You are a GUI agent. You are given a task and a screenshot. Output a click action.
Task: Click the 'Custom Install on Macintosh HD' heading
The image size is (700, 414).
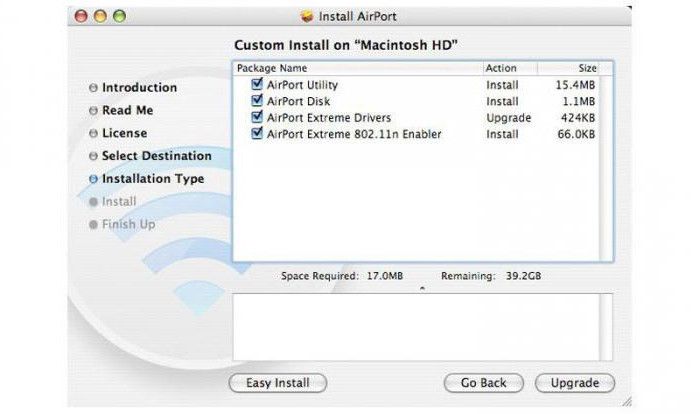346,45
